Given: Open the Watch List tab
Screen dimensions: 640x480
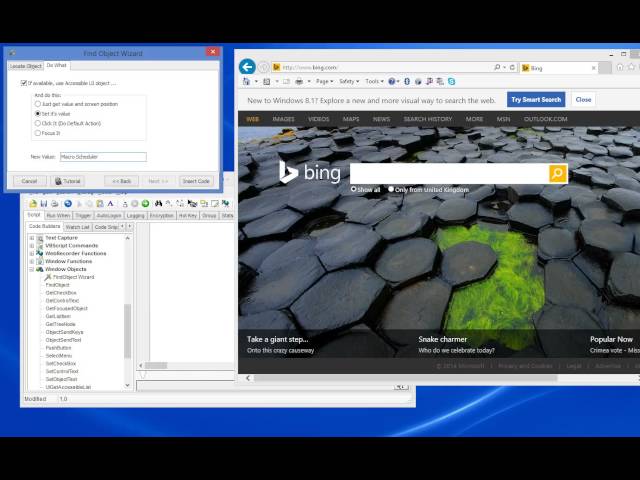Looking at the screenshot, I should pos(77,227).
